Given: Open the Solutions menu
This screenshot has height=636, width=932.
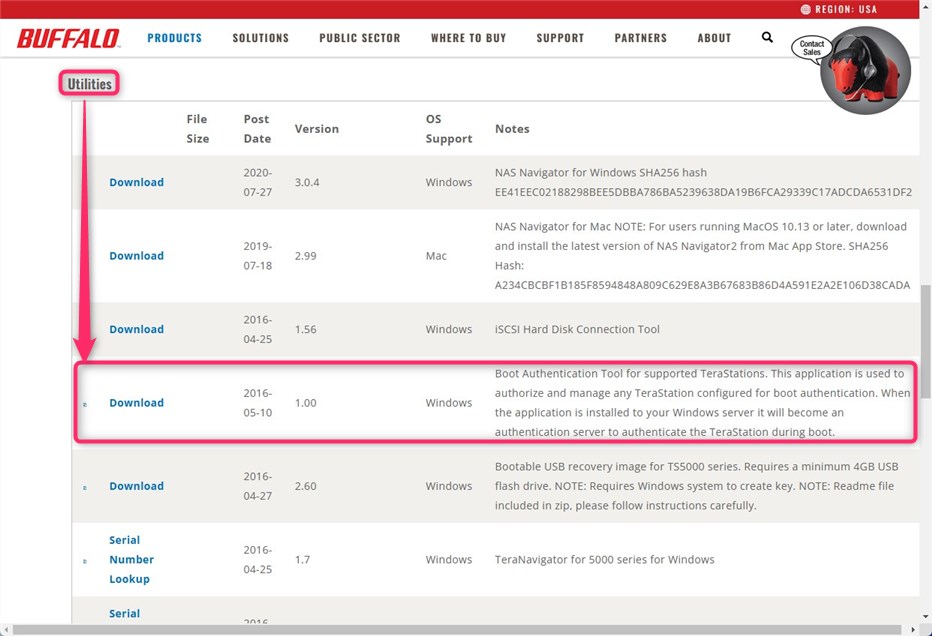Looking at the screenshot, I should click(x=260, y=38).
